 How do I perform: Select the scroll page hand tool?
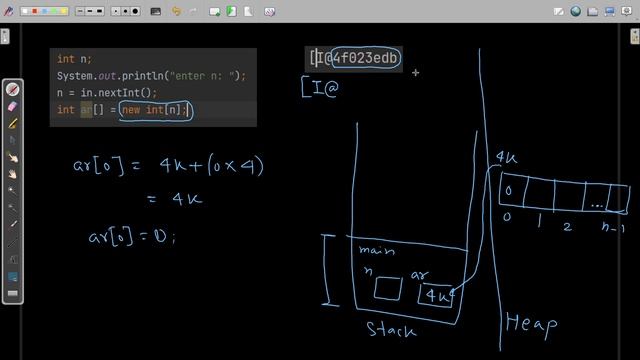click(x=13, y=174)
